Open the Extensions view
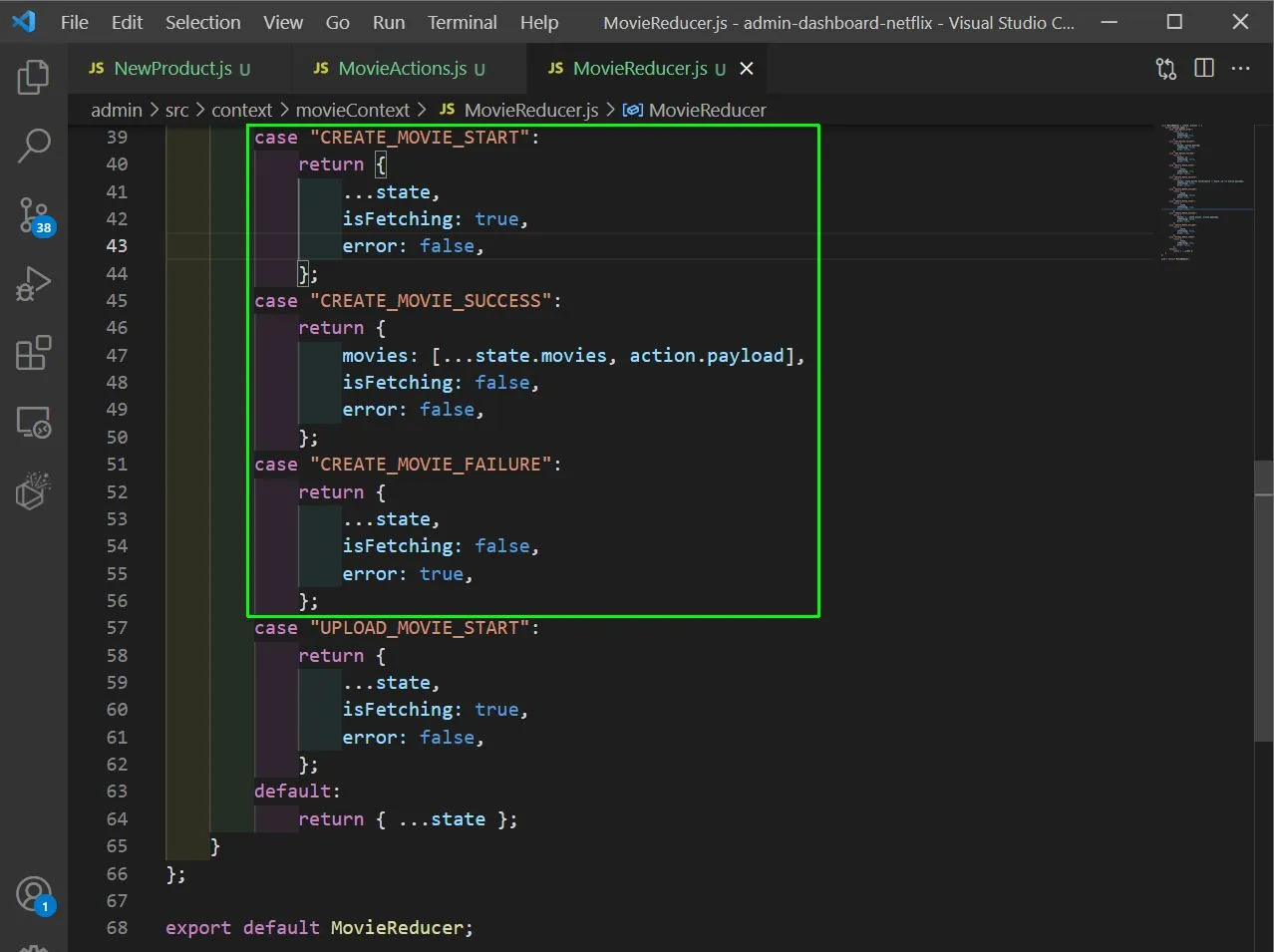 click(x=33, y=353)
